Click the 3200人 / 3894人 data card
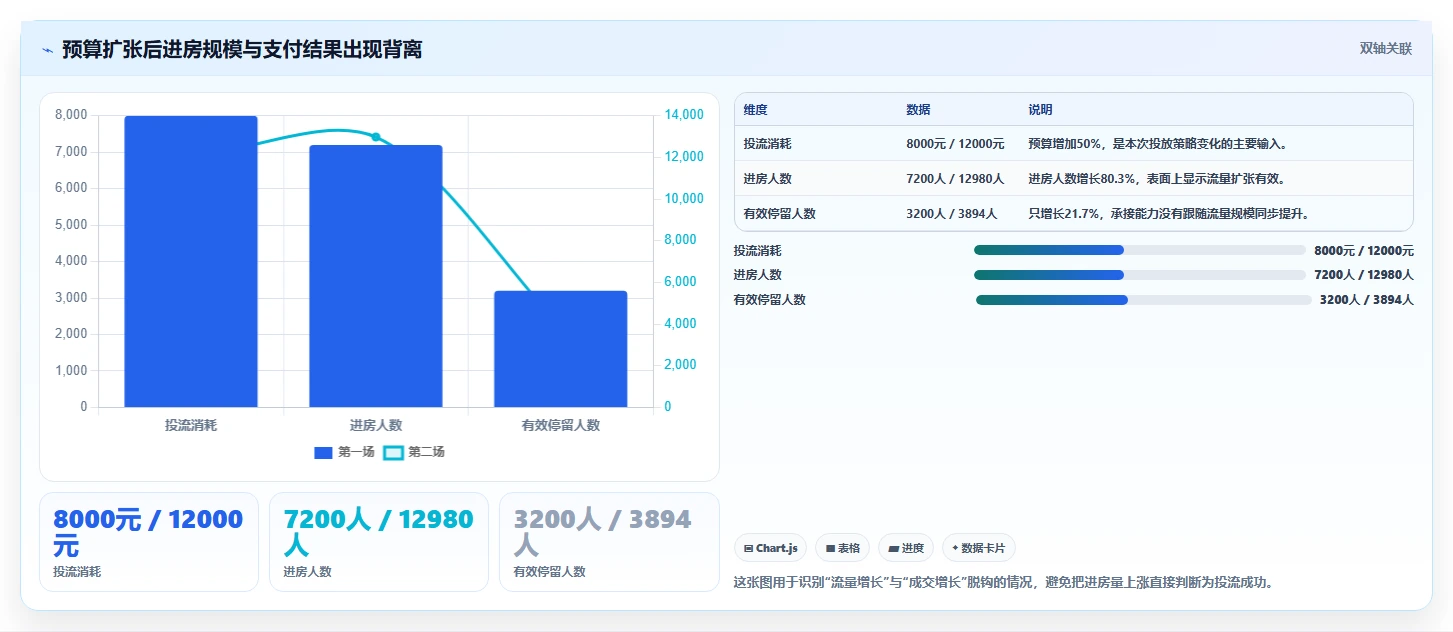The width and height of the screenshot is (1453, 632). (609, 542)
